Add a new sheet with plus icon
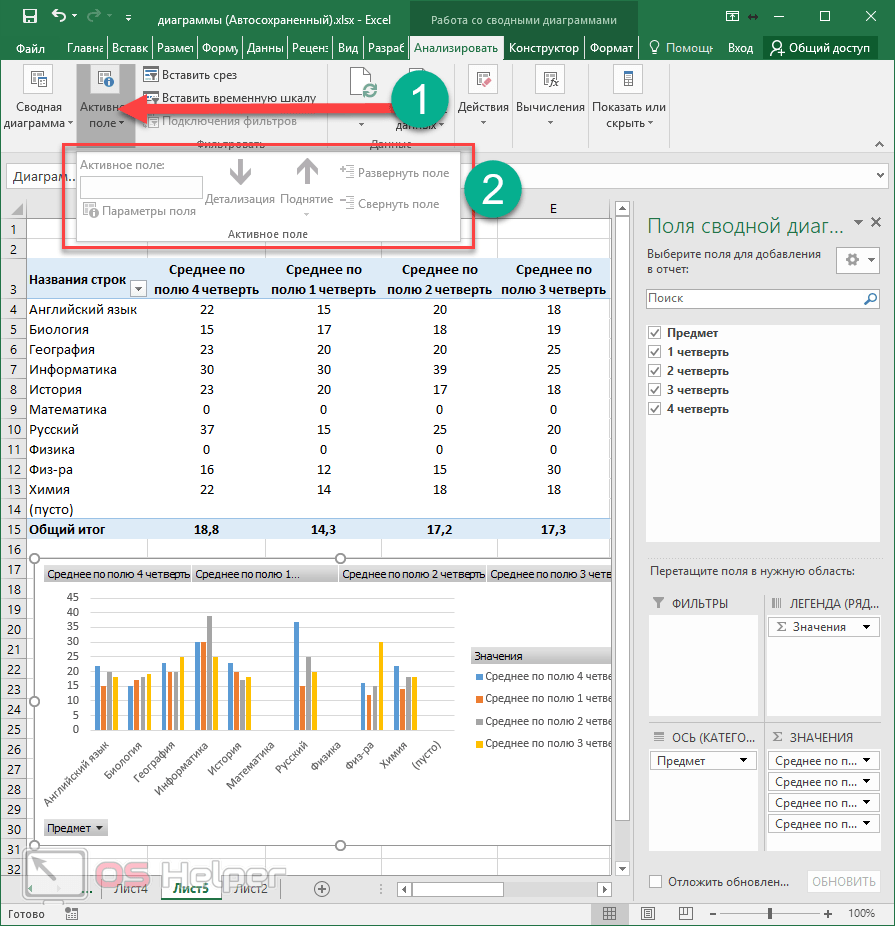Image resolution: width=895 pixels, height=926 pixels. pyautogui.click(x=322, y=888)
